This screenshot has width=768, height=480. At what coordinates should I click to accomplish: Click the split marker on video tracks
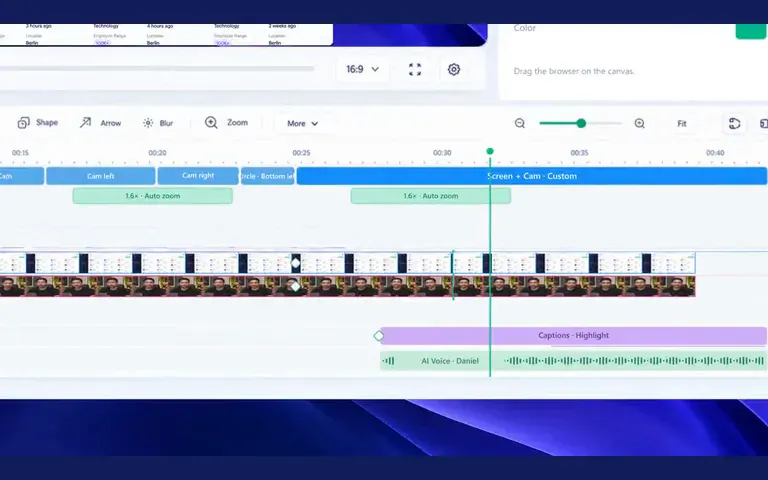(x=453, y=274)
